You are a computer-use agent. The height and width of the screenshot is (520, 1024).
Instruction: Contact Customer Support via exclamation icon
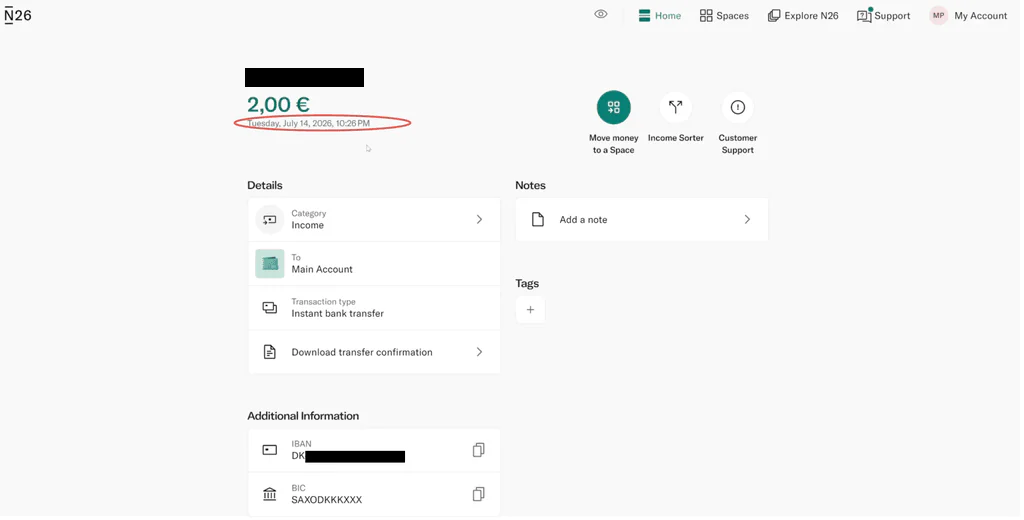pos(737,107)
